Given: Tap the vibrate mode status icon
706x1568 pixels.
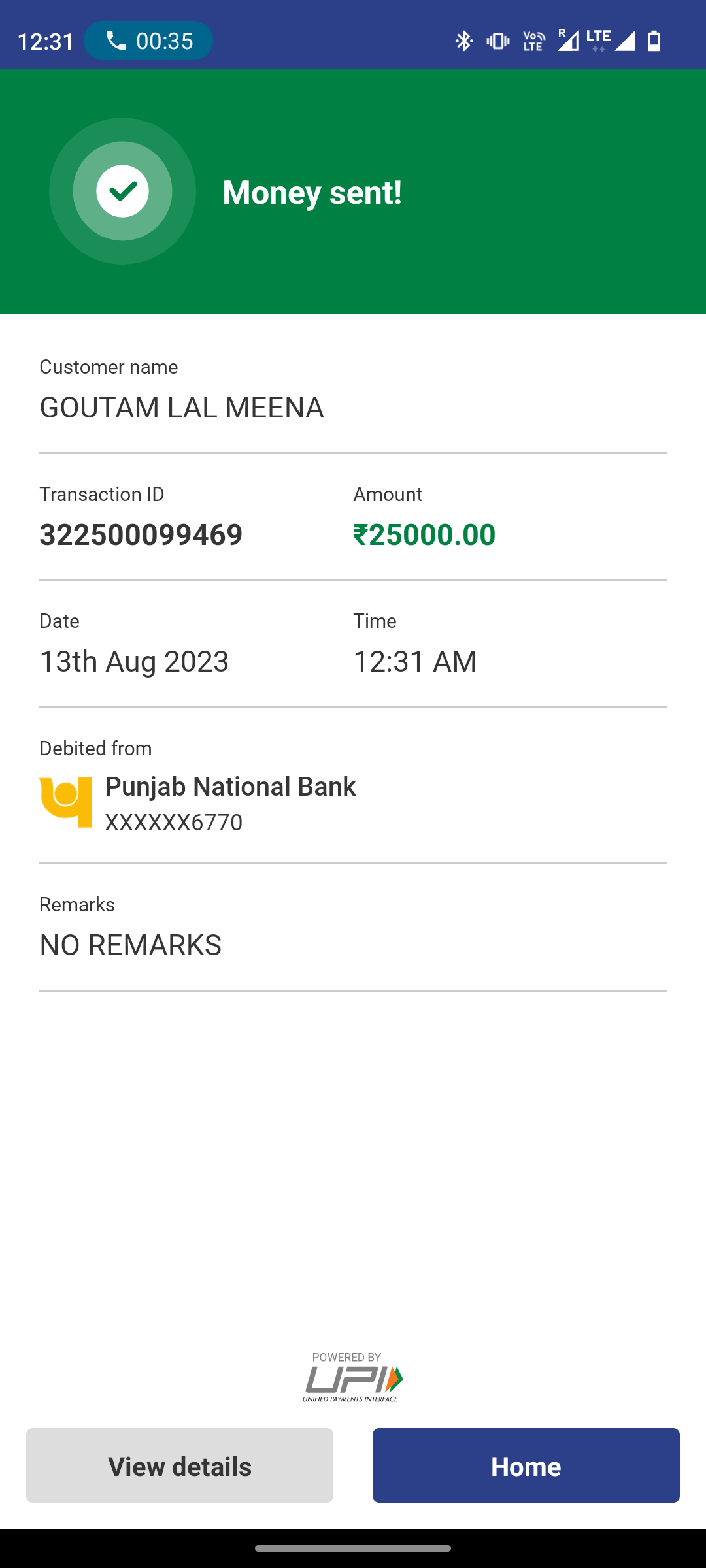Looking at the screenshot, I should [498, 41].
